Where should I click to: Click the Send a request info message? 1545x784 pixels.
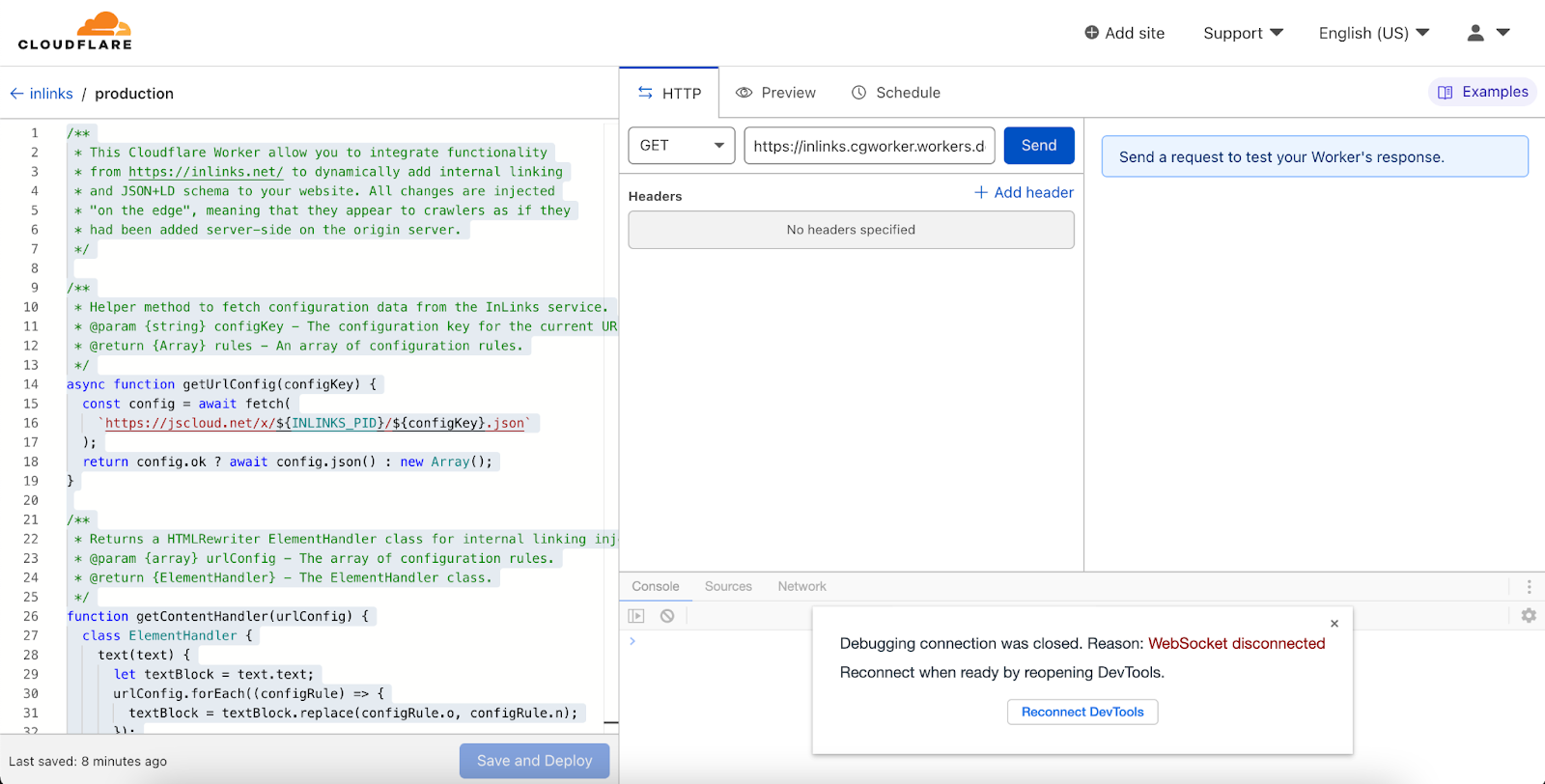coord(1315,156)
